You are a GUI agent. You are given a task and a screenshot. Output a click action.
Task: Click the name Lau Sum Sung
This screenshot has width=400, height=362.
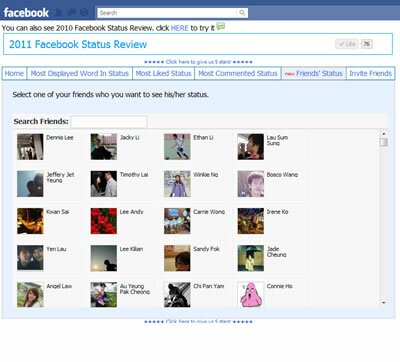(x=277, y=140)
